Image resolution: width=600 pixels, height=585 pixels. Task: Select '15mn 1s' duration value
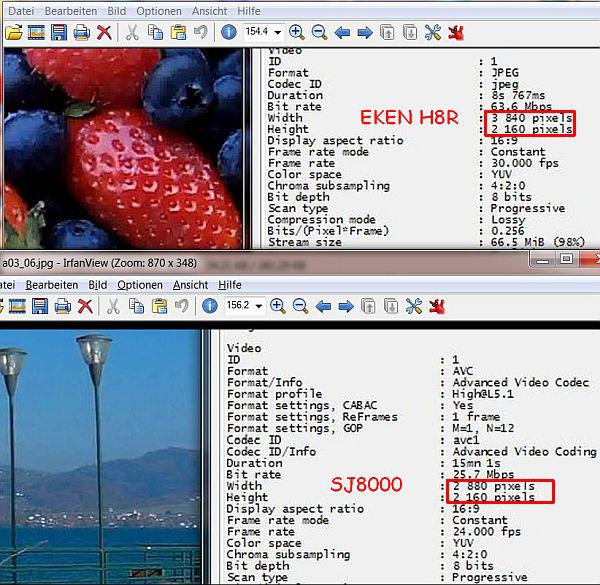476,463
